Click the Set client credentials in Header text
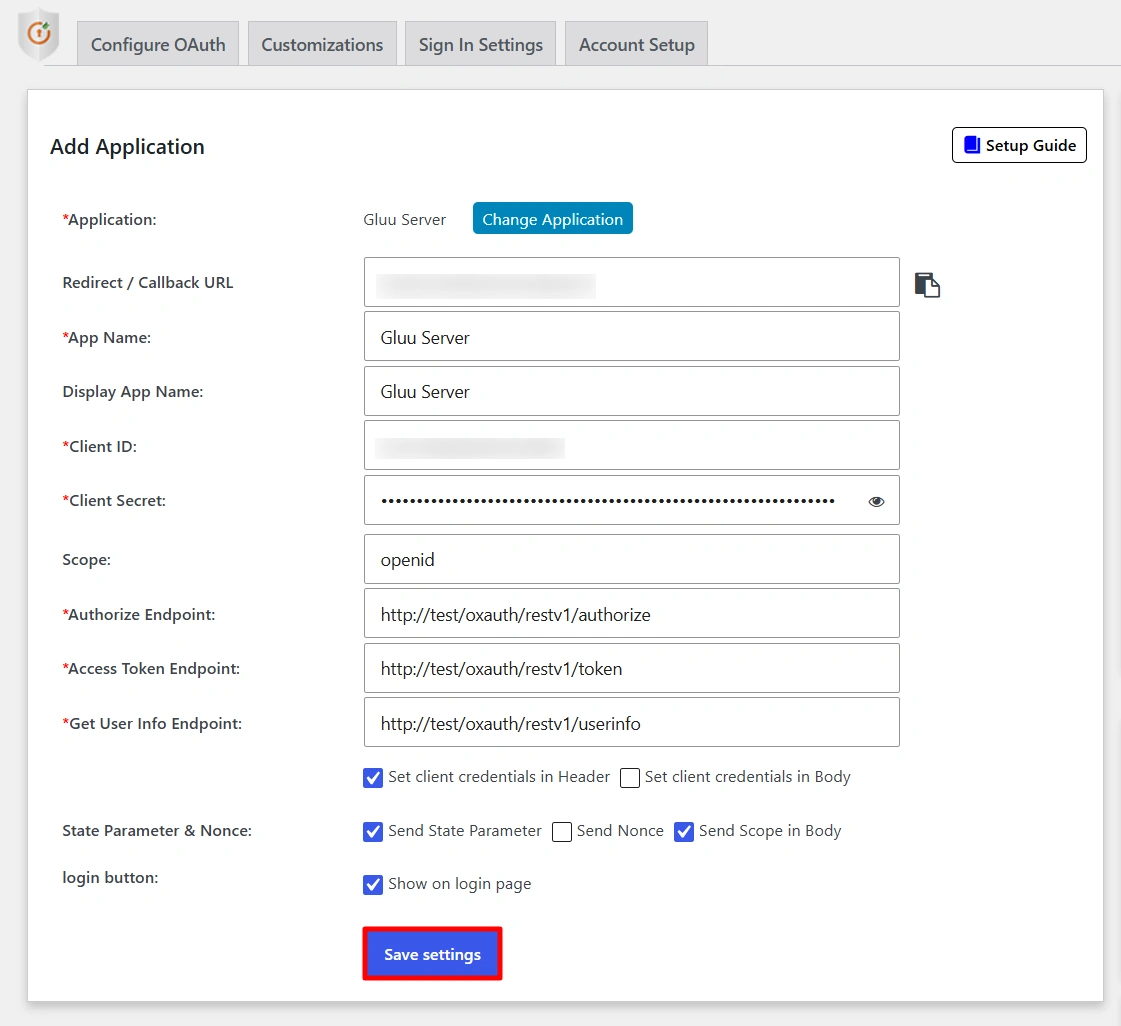This screenshot has height=1026, width=1121. click(499, 776)
